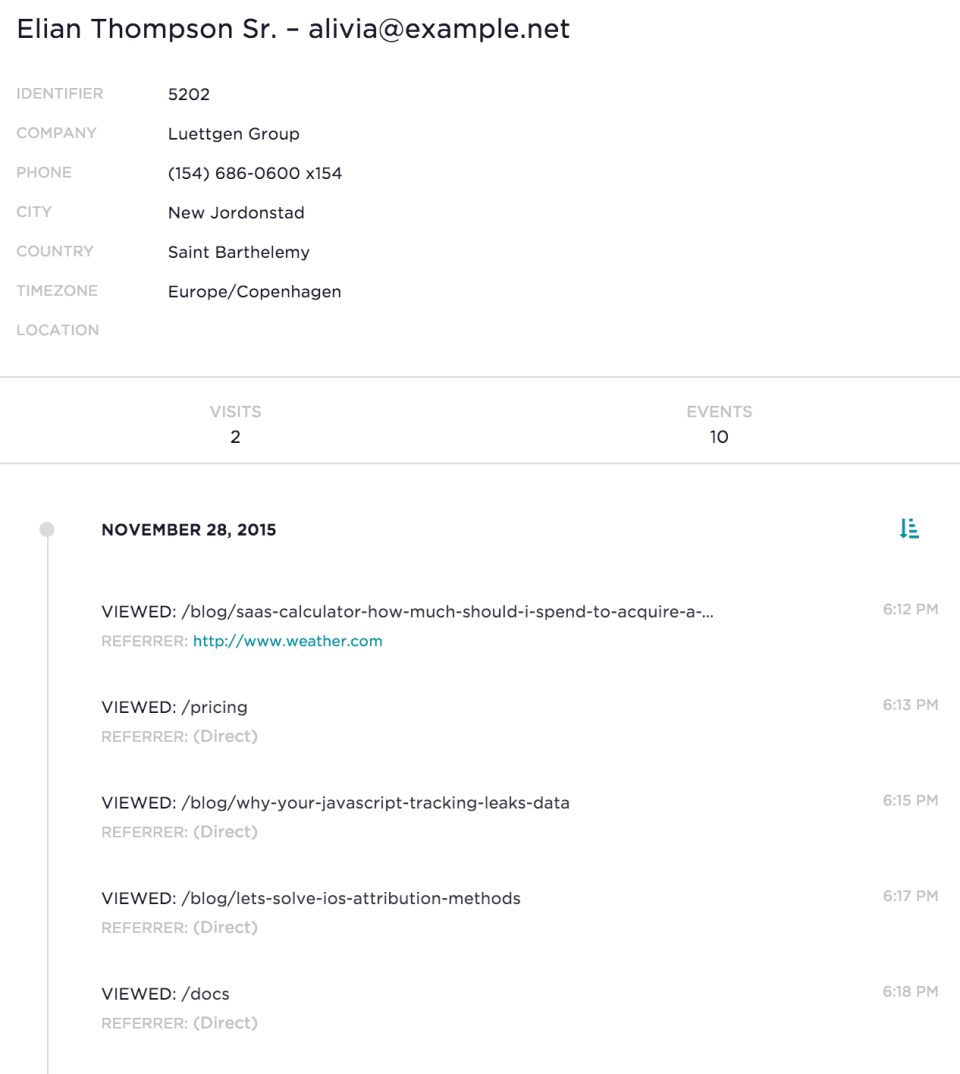Open the http://www.weather.com referrer link
This screenshot has width=960, height=1074.
pos(288,641)
